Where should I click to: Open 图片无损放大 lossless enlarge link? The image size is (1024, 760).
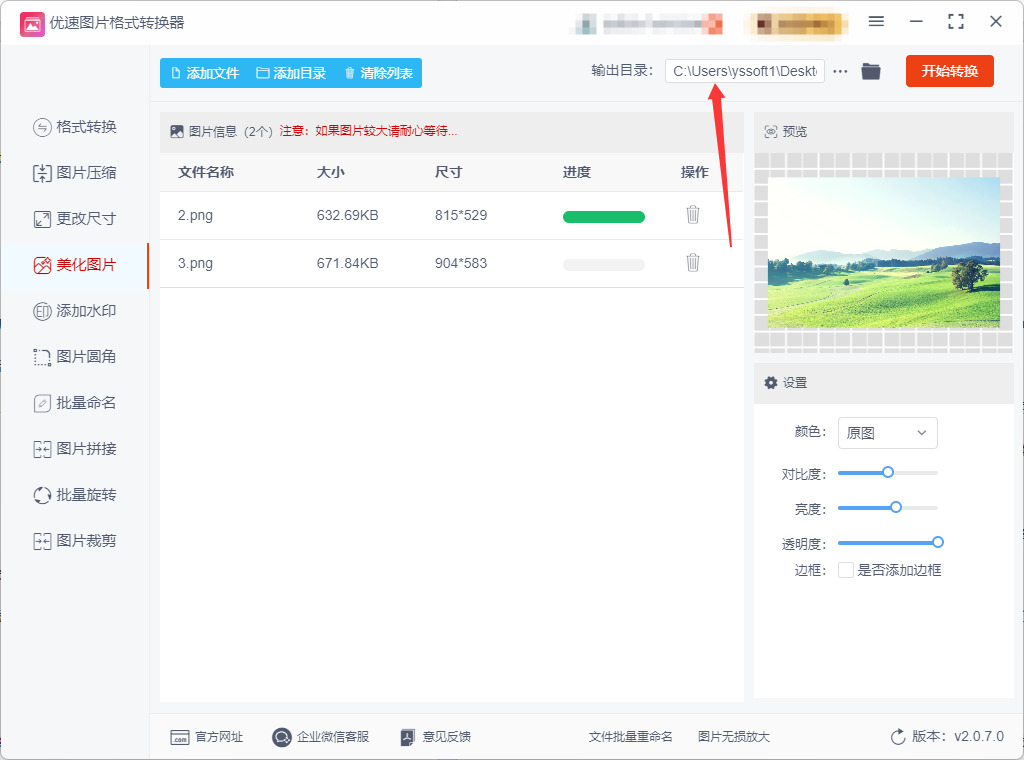tap(733, 737)
